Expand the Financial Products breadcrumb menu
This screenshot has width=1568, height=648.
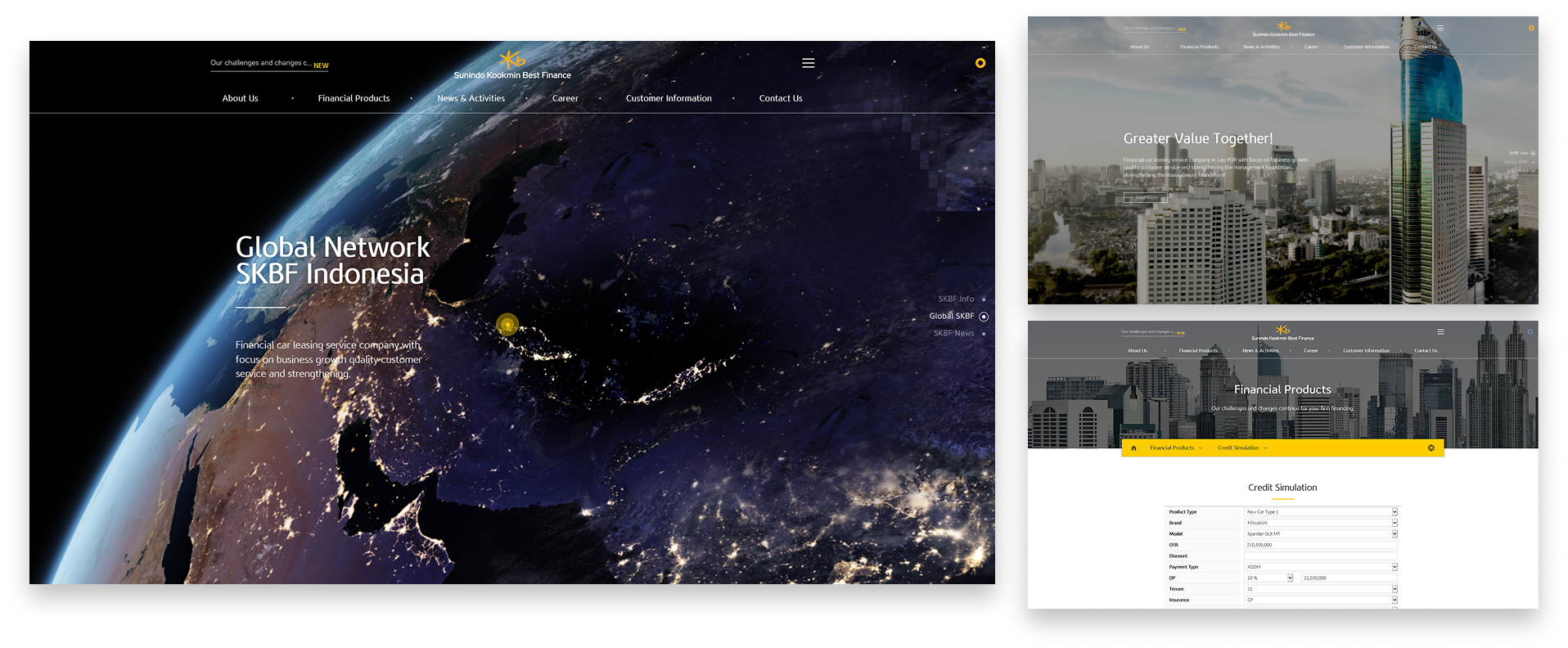1176,448
